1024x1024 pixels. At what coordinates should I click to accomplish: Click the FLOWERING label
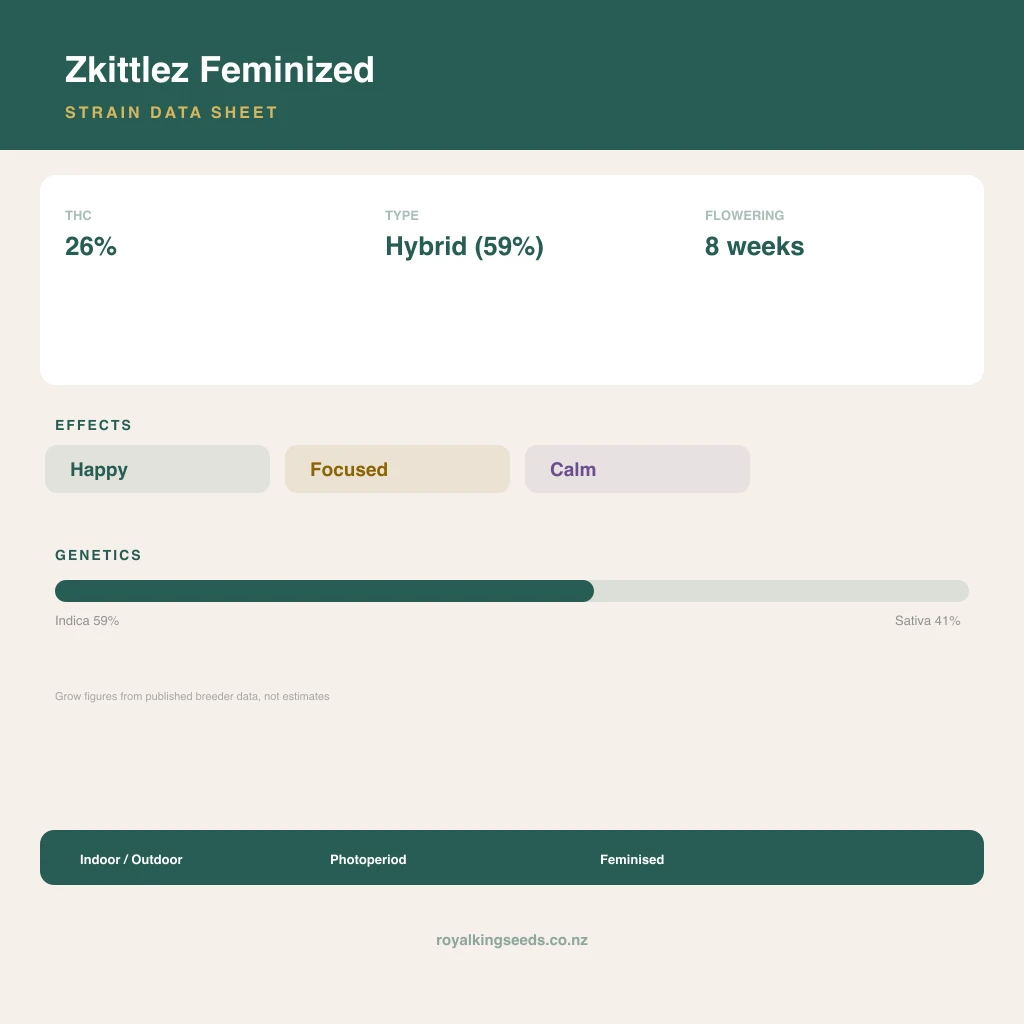pyautogui.click(x=744, y=216)
